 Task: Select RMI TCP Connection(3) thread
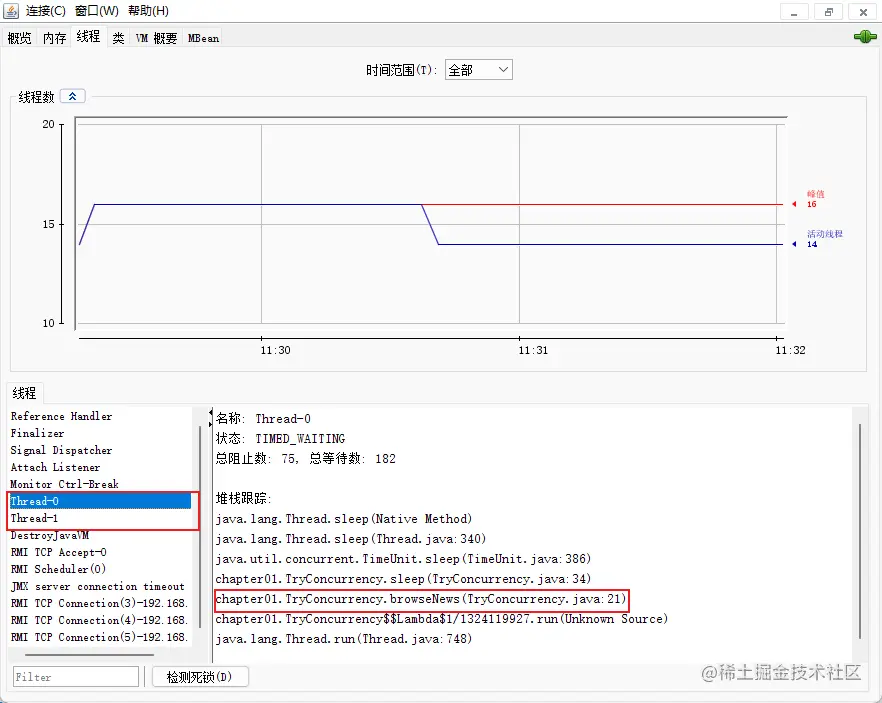(100, 603)
